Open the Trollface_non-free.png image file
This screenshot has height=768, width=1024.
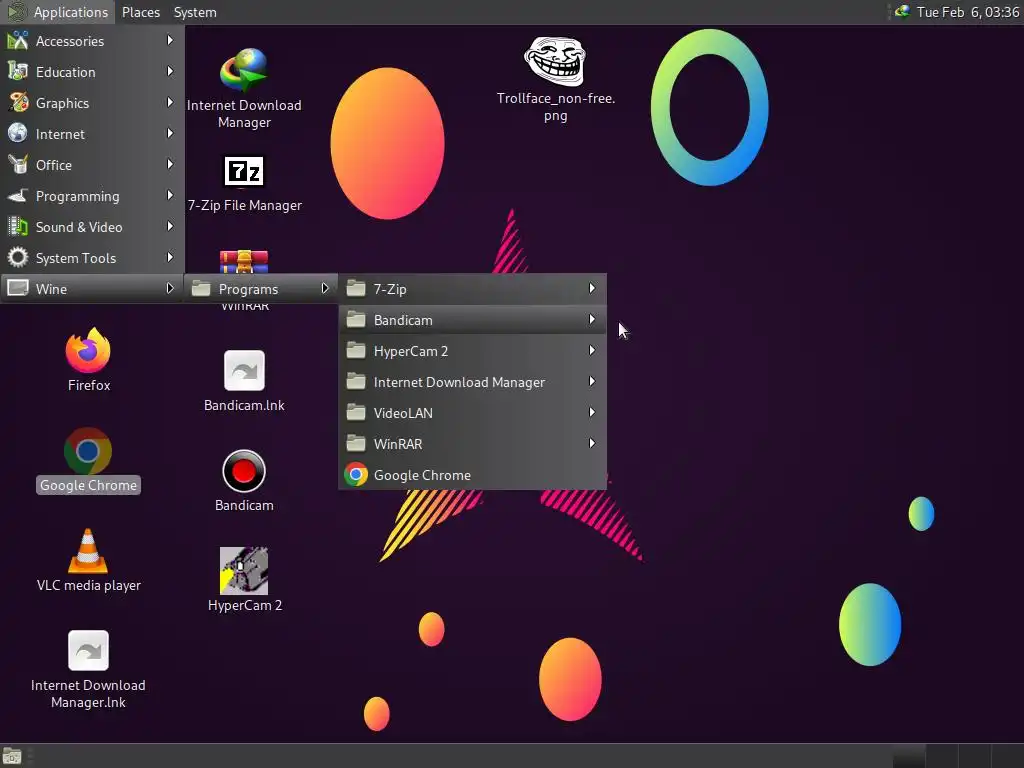tap(555, 79)
